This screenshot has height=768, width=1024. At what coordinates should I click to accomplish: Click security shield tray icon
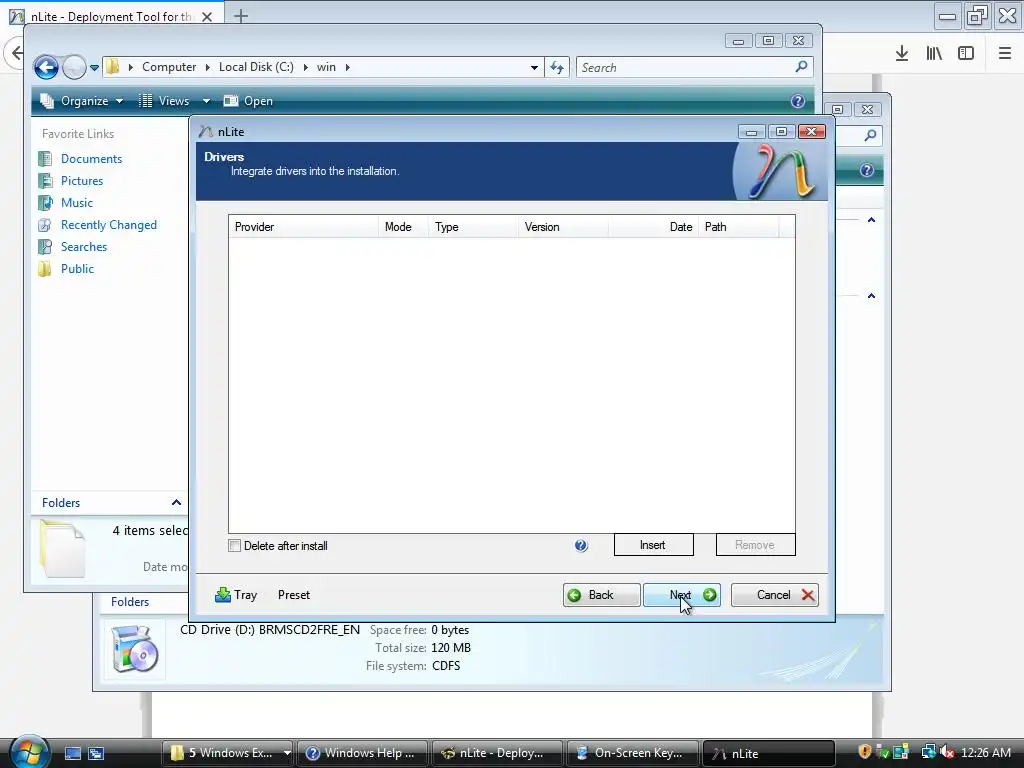865,752
